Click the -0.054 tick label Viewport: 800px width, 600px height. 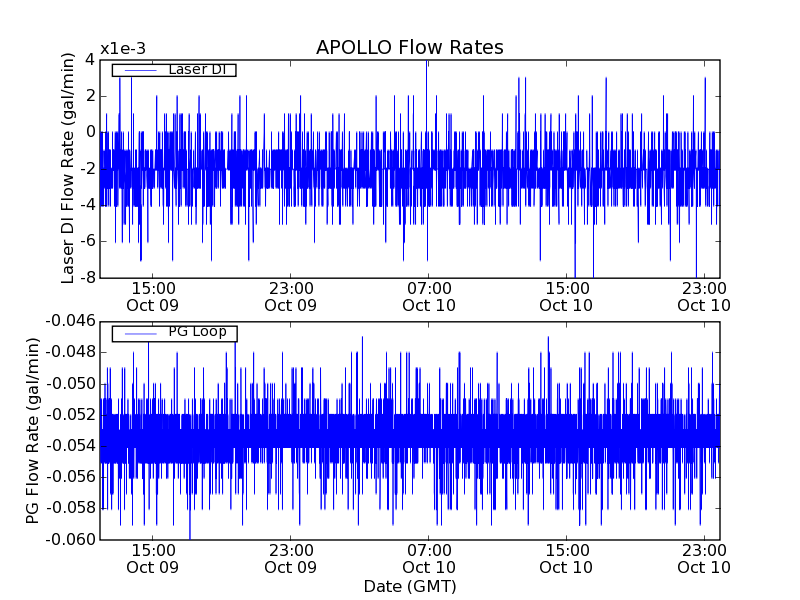(70, 446)
